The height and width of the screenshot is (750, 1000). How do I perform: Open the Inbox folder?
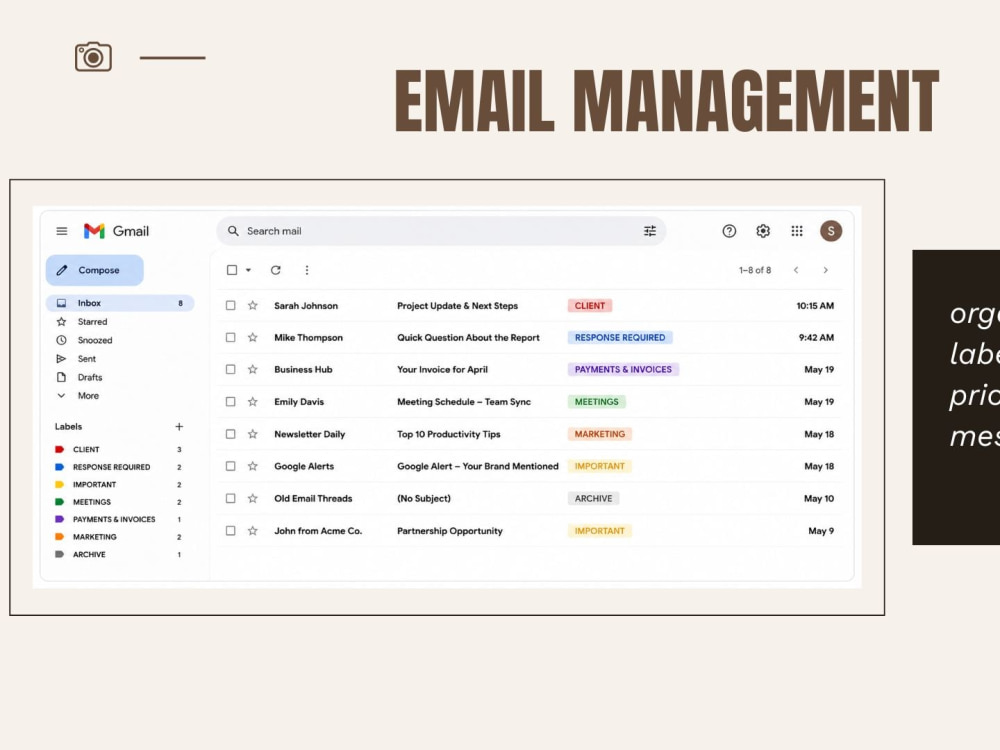tap(120, 303)
